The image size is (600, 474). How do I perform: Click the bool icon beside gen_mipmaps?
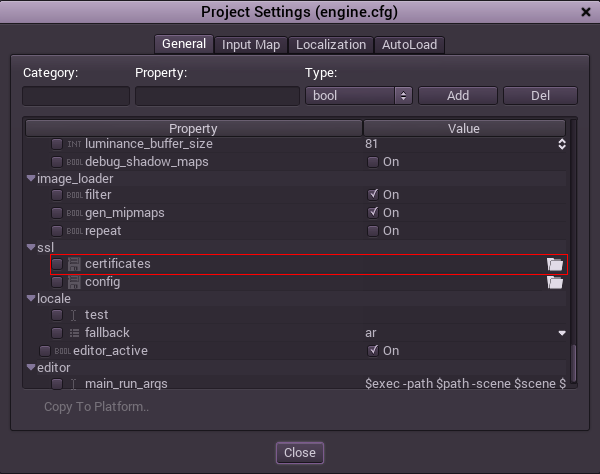(x=74, y=213)
